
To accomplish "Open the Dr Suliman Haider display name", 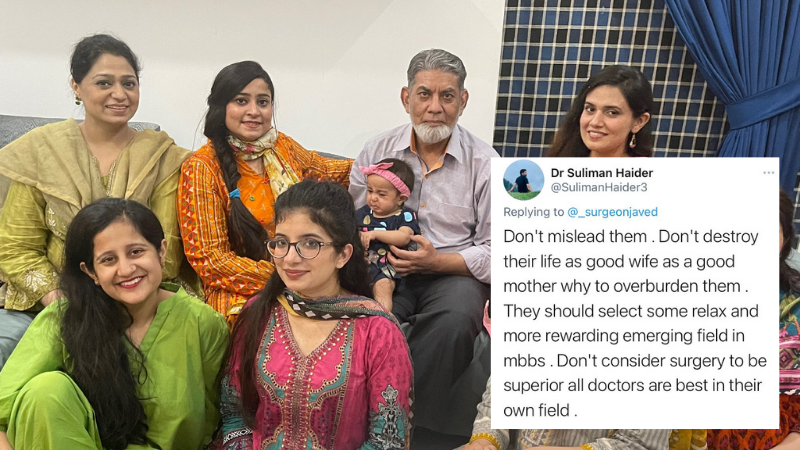I will coord(602,173).
